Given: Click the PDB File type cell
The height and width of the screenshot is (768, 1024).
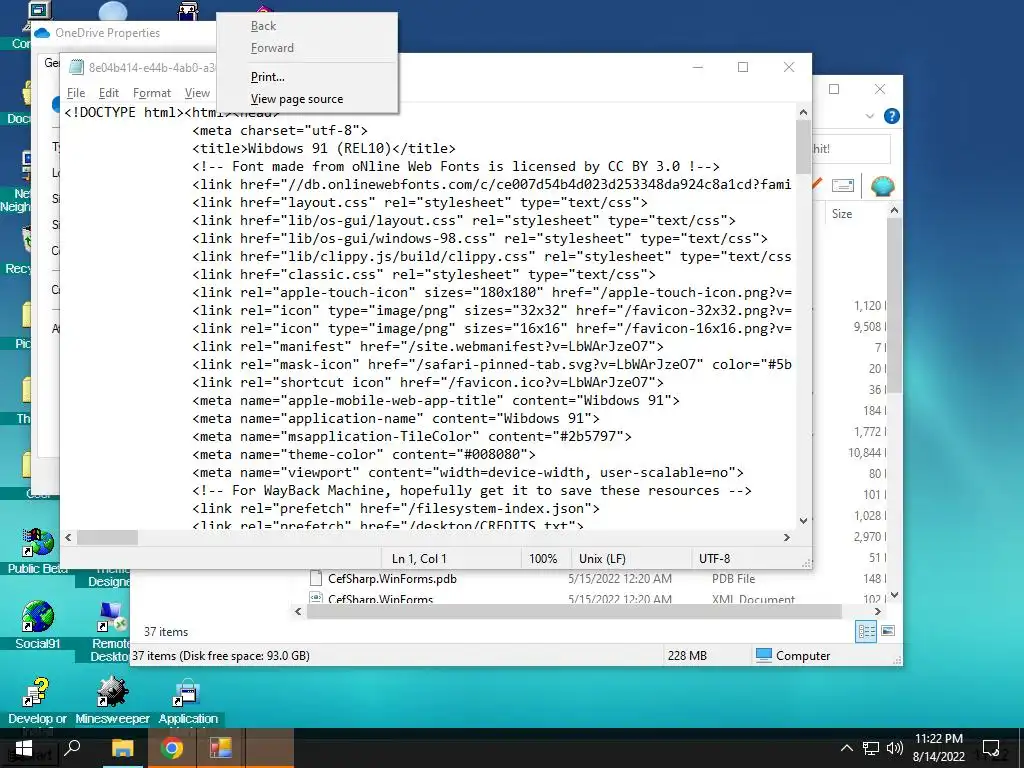Looking at the screenshot, I should coord(733,579).
